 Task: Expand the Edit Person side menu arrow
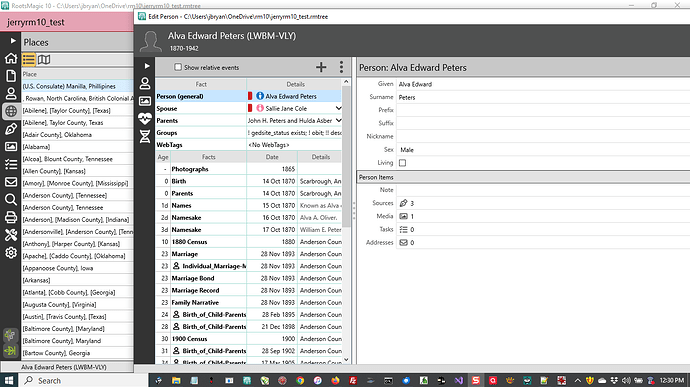147,66
